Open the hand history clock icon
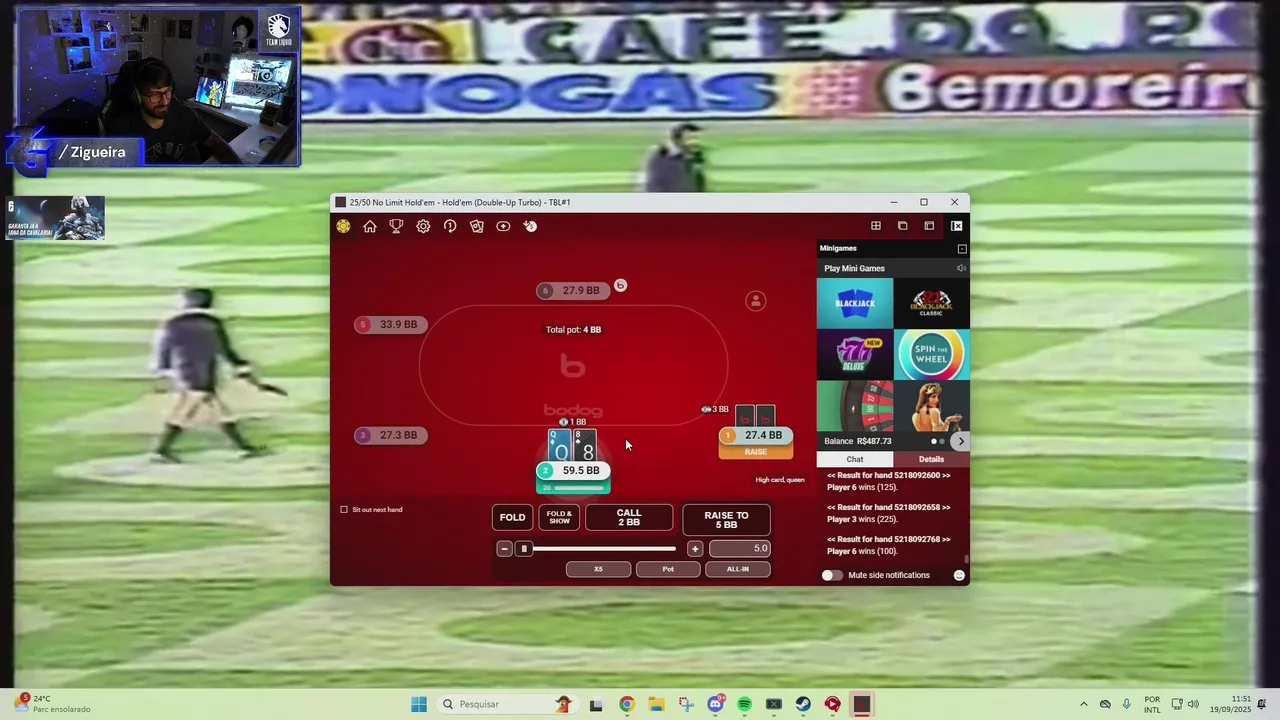This screenshot has height=720, width=1280. coord(450,226)
